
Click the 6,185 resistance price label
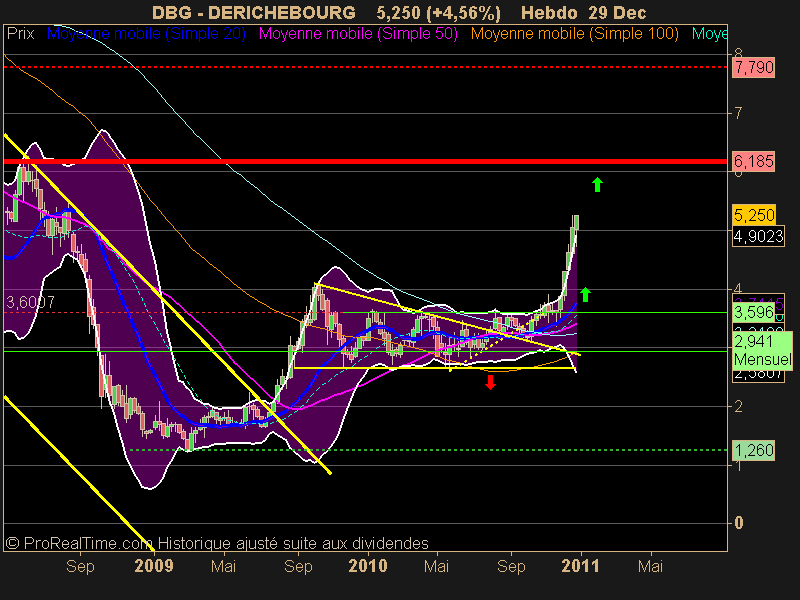point(754,161)
